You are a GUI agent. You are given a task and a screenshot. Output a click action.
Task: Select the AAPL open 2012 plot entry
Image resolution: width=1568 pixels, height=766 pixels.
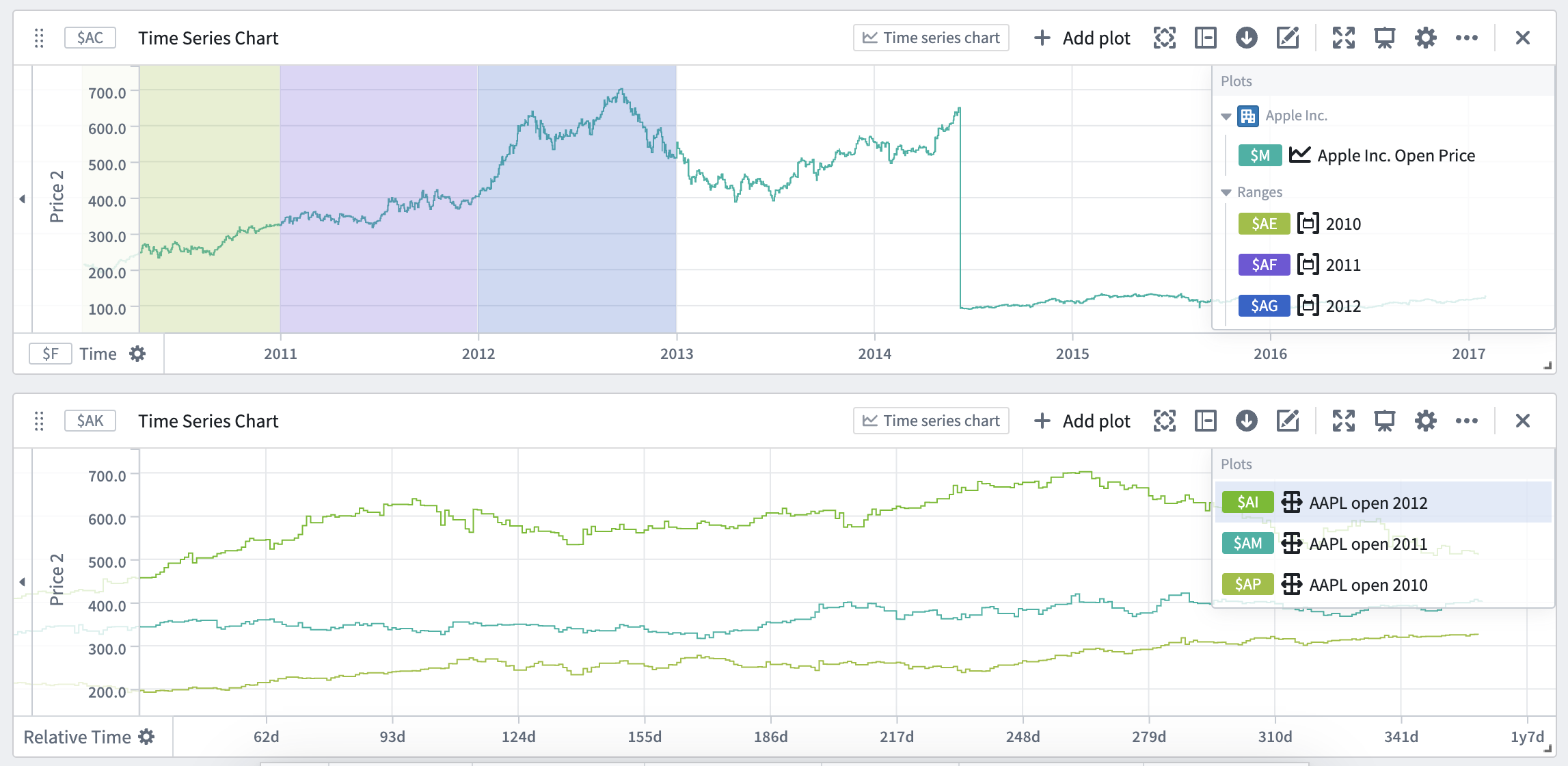click(x=1383, y=503)
